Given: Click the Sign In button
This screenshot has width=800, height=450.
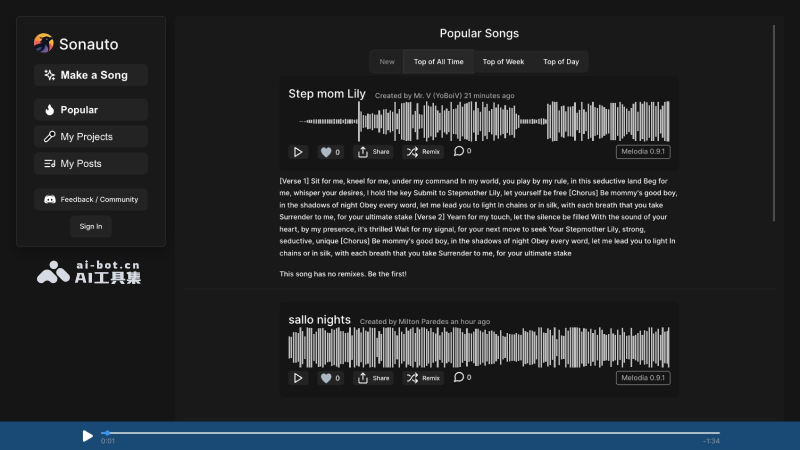Looking at the screenshot, I should 91,226.
